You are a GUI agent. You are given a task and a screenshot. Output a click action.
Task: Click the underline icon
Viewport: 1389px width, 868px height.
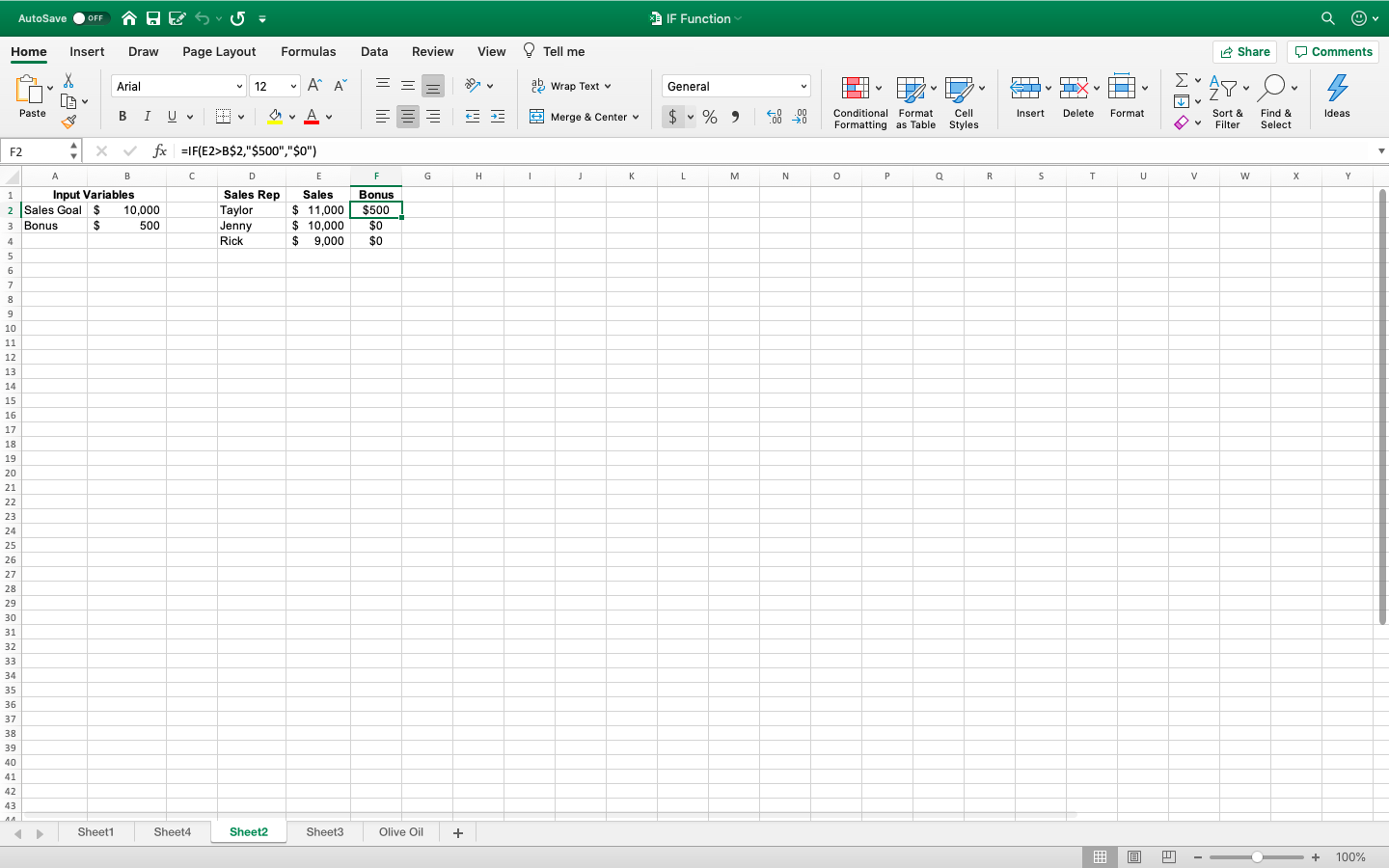pos(170,116)
